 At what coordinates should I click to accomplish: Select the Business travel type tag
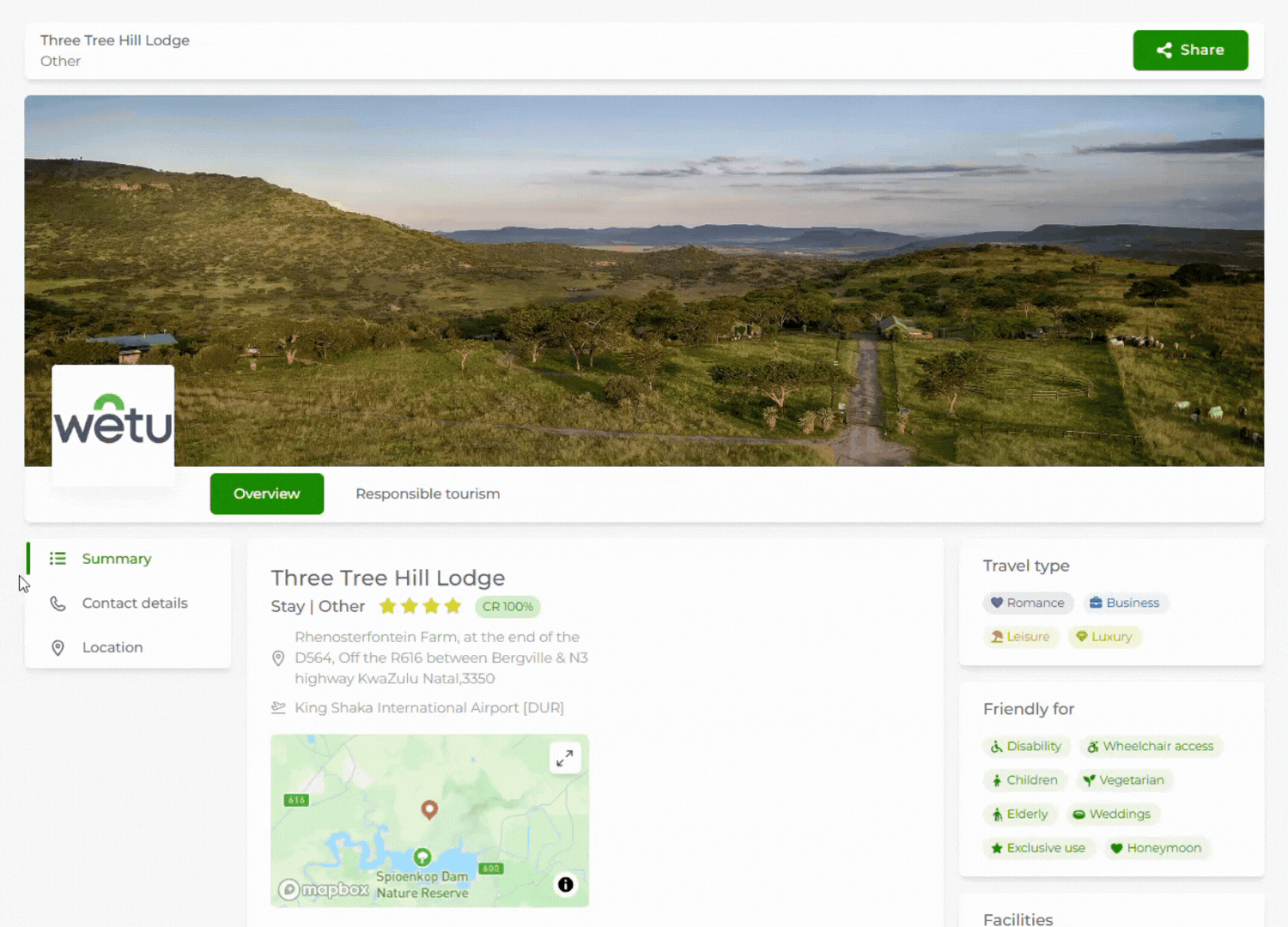coord(1125,603)
